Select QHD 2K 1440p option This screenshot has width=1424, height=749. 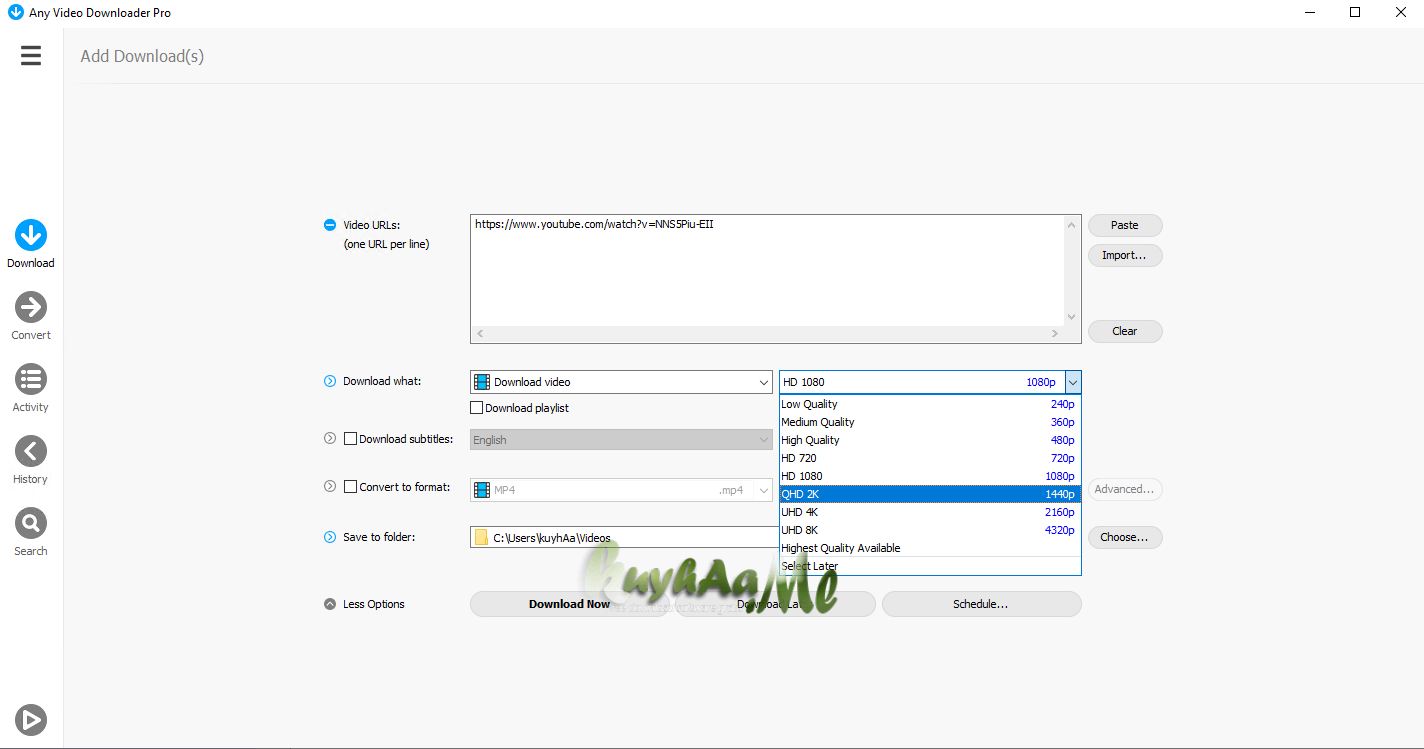pos(930,494)
